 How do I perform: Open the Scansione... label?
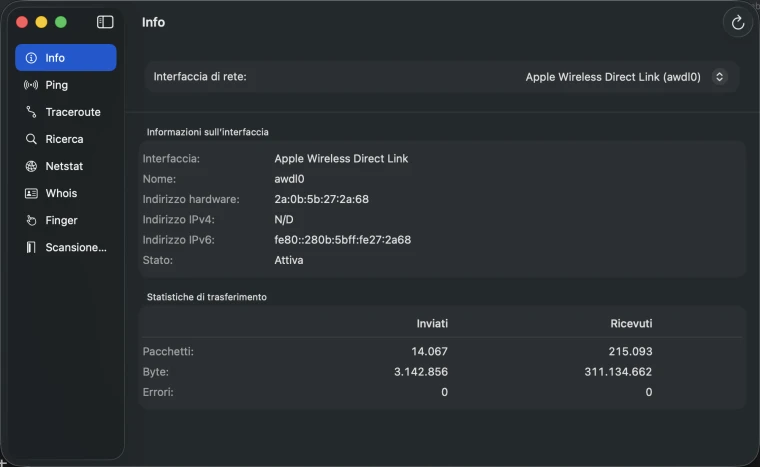[x=76, y=247]
